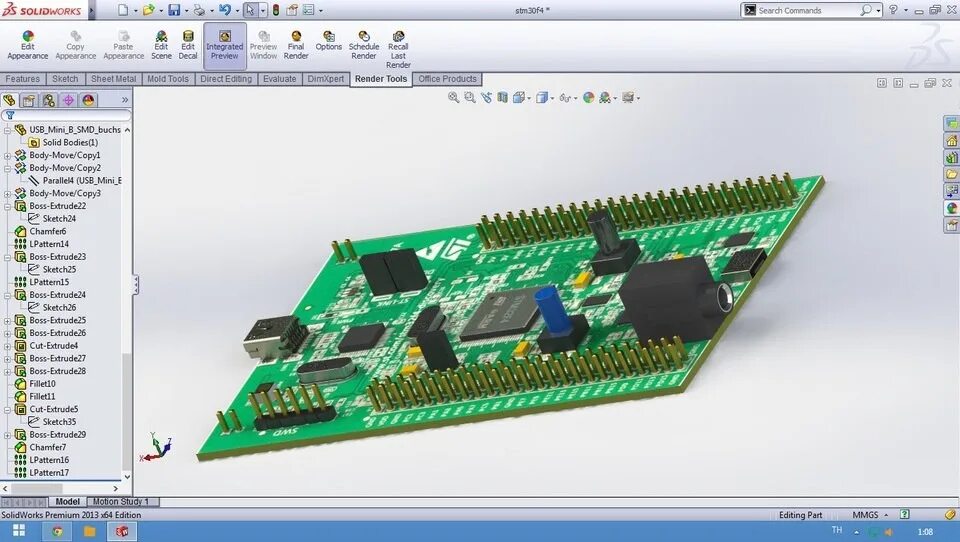Select Sketch35 under Cut-Extrude5
The width and height of the screenshot is (960, 542).
click(x=59, y=421)
